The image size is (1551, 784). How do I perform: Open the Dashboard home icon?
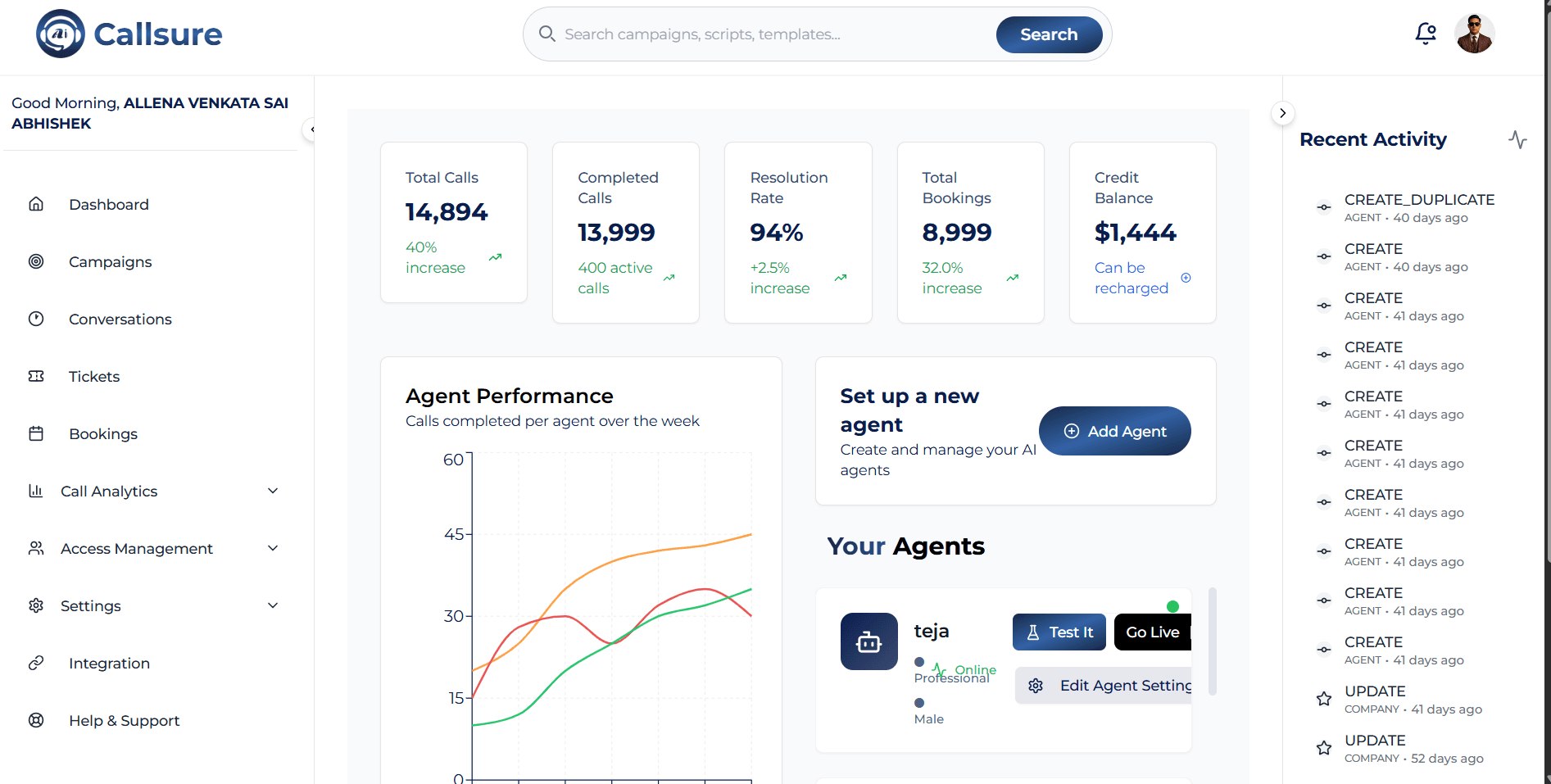pos(36,204)
